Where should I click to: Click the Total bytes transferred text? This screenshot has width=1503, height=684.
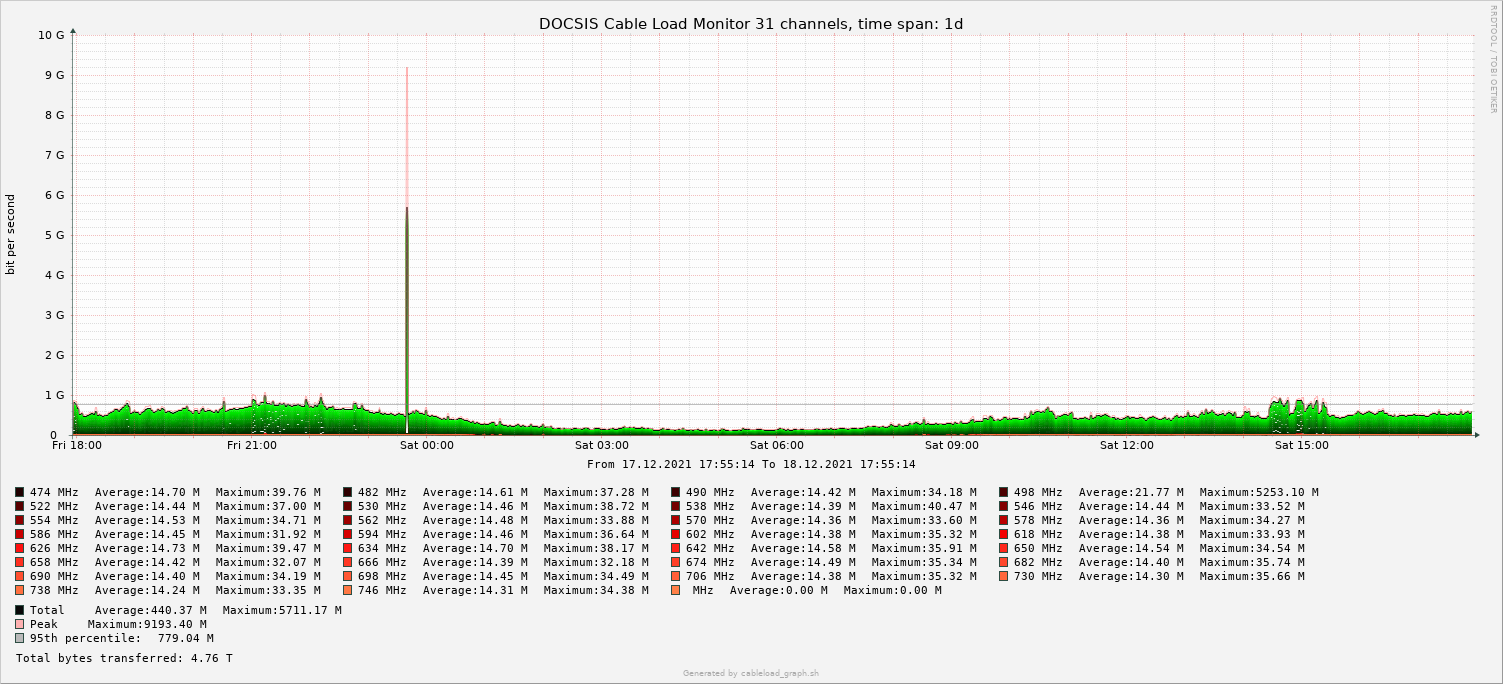124,658
